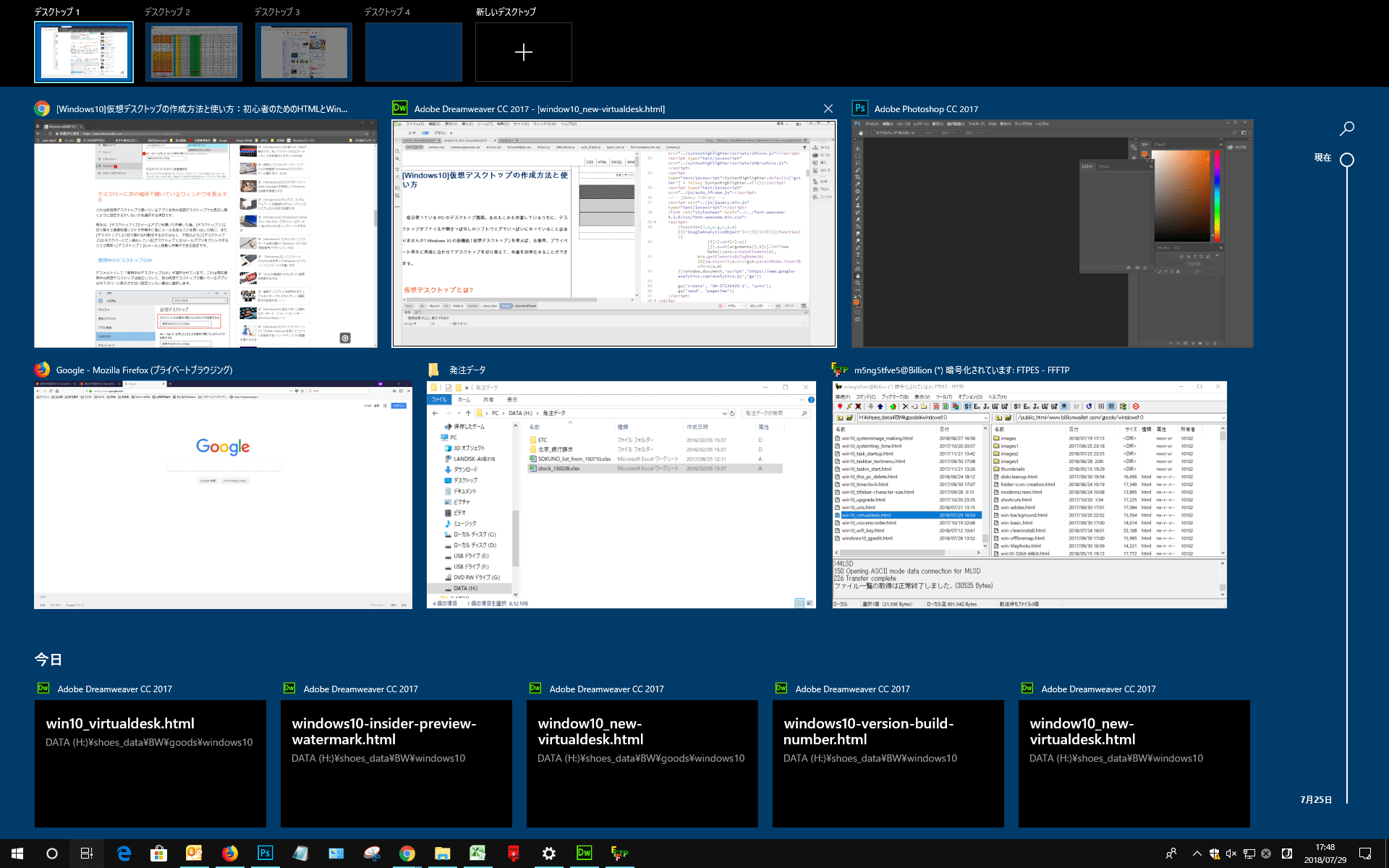Switch to the Google Mozilla Firefox window thumbnail

(223, 495)
